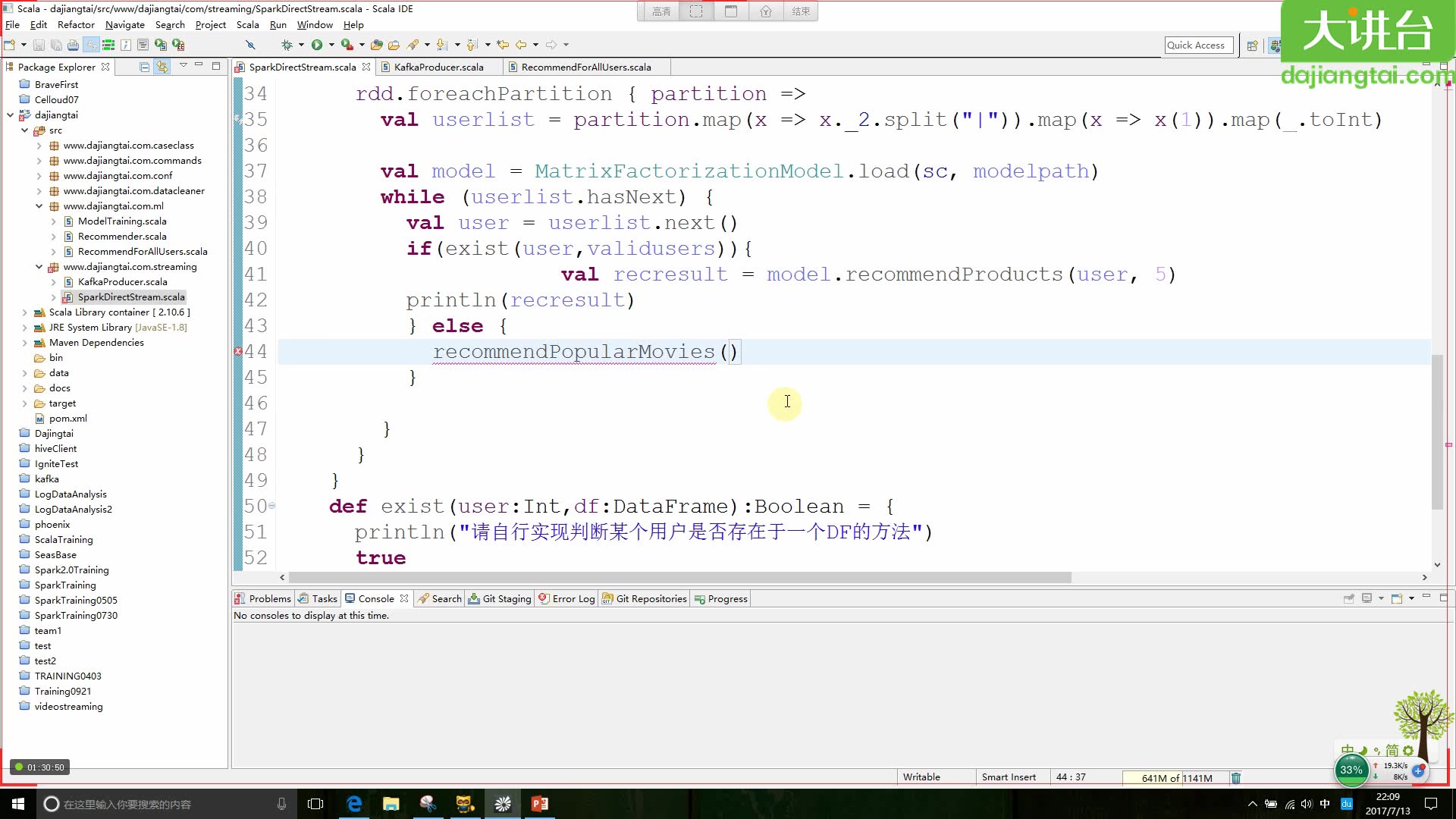Screen dimensions: 1456x819
Task: Toggle Skip All Breakpoints
Action: 250,45
